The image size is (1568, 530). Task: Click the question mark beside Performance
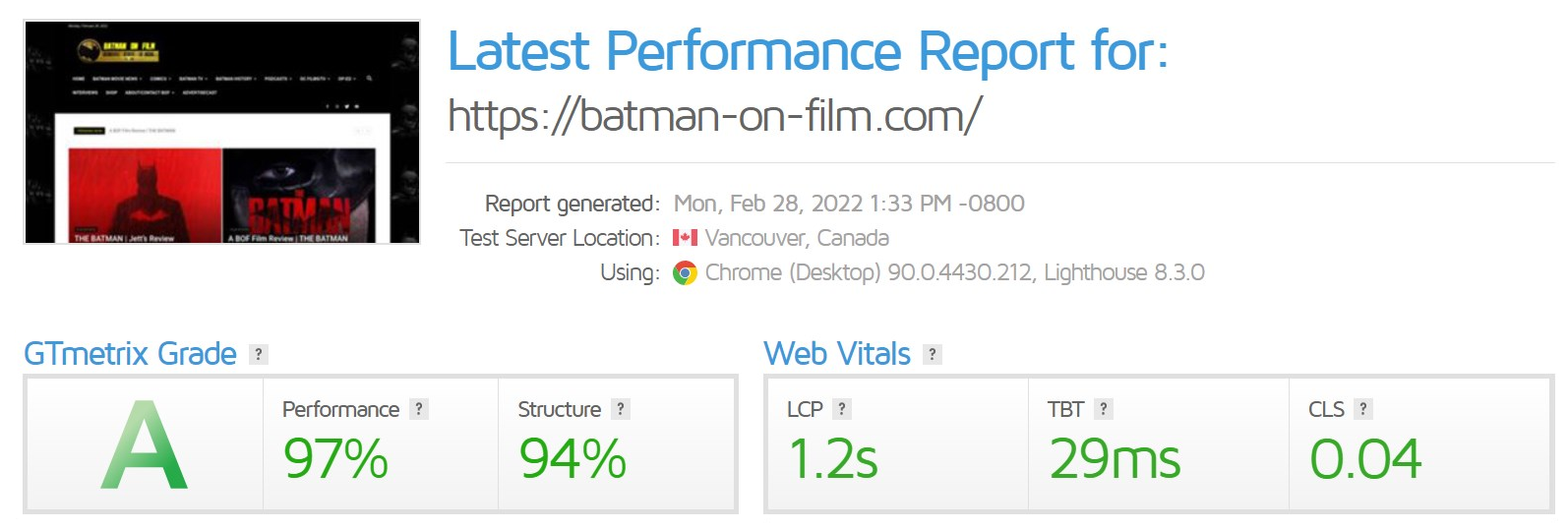pos(419,409)
